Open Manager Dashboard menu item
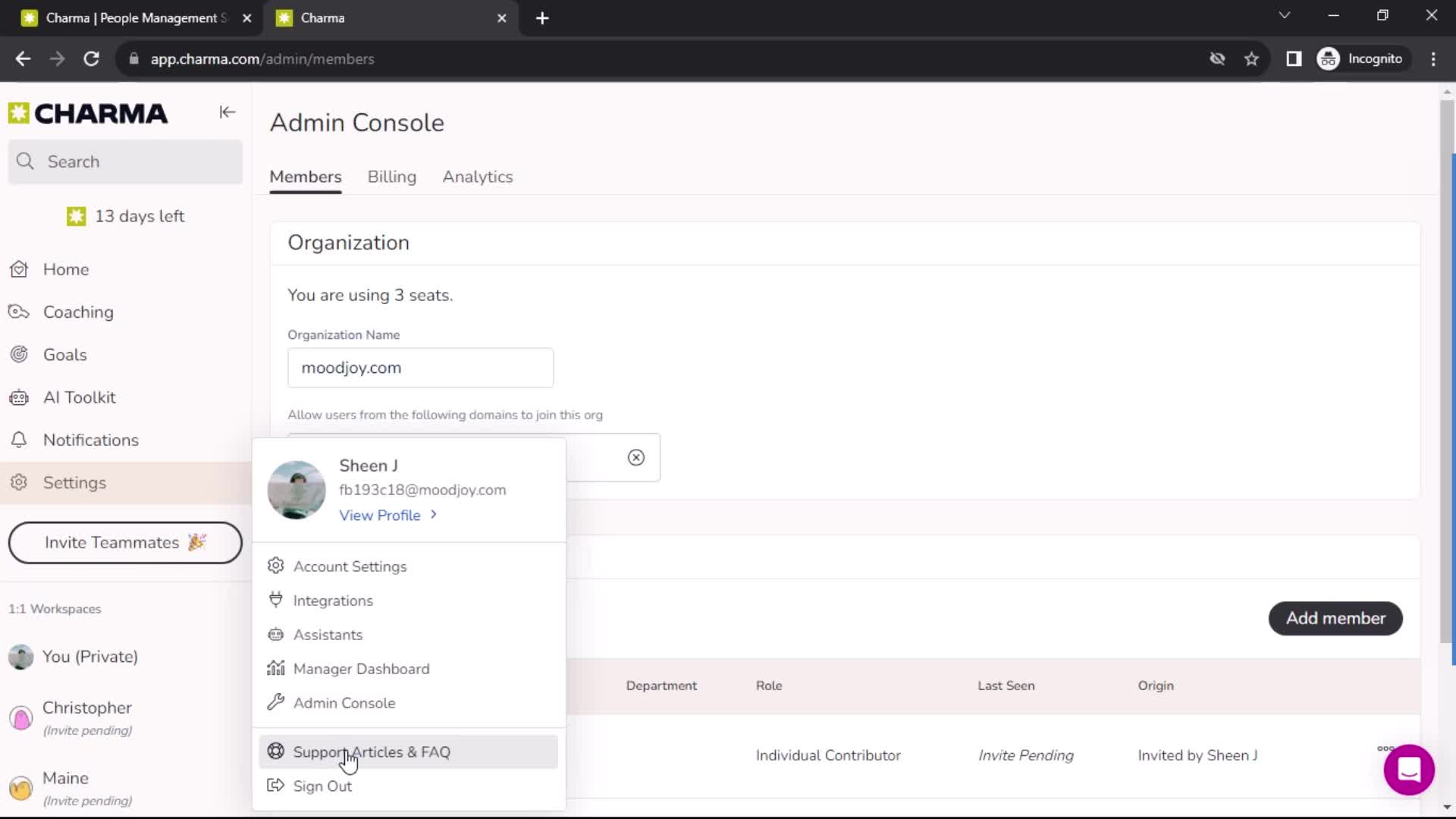The image size is (1456, 819). [x=362, y=669]
